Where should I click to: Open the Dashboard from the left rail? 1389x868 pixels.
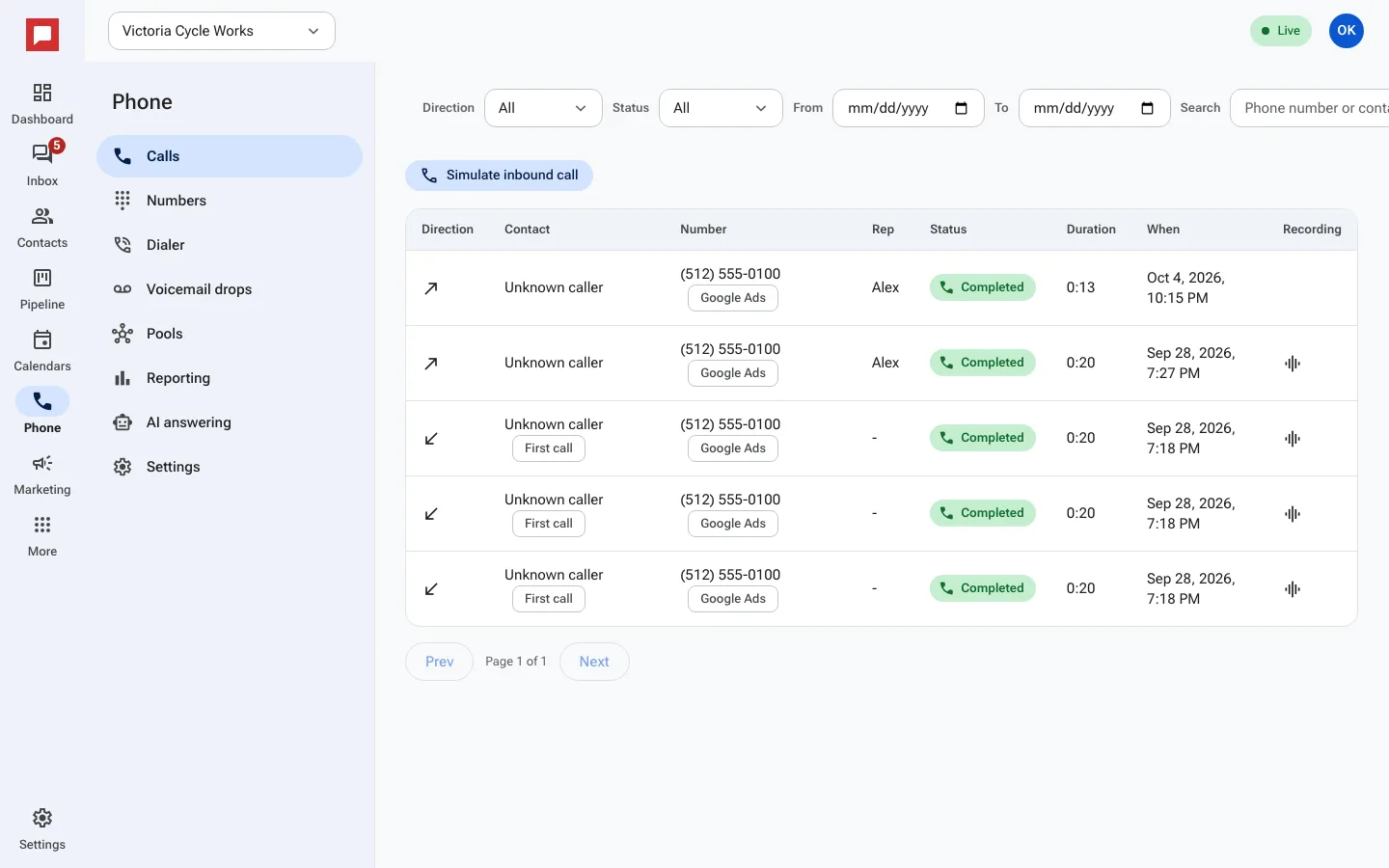pyautogui.click(x=42, y=104)
